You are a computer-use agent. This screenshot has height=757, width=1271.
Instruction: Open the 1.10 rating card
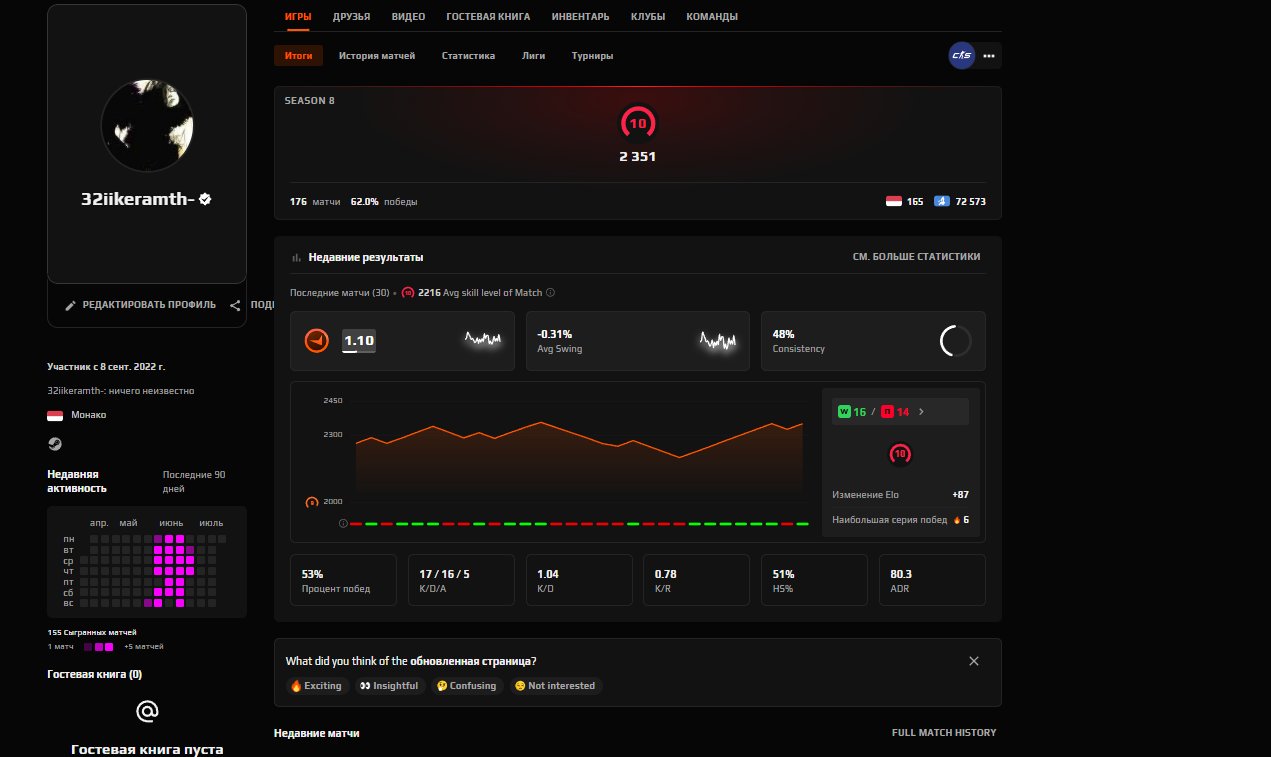tap(402, 341)
